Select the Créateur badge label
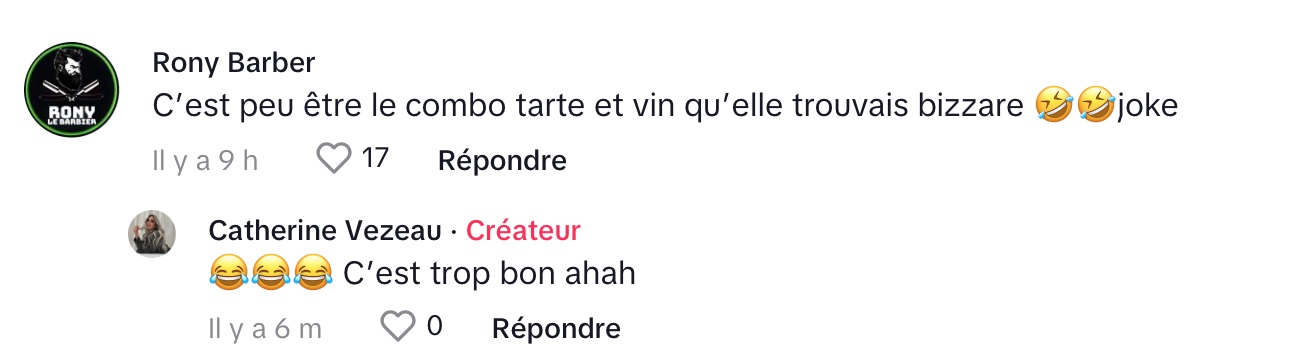Screen dimensions: 1300x364 coord(524,231)
